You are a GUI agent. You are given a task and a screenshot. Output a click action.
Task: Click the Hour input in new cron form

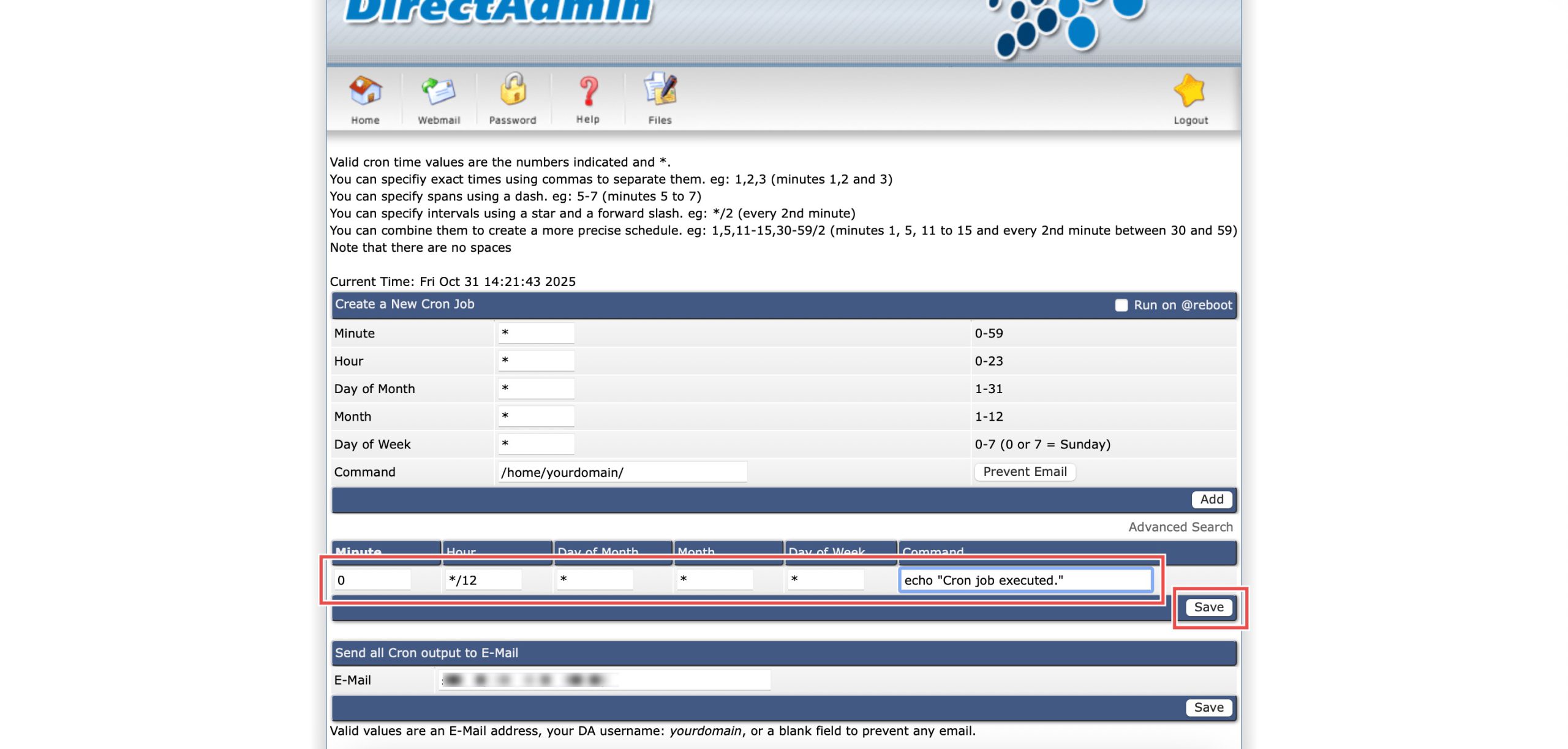(x=536, y=361)
